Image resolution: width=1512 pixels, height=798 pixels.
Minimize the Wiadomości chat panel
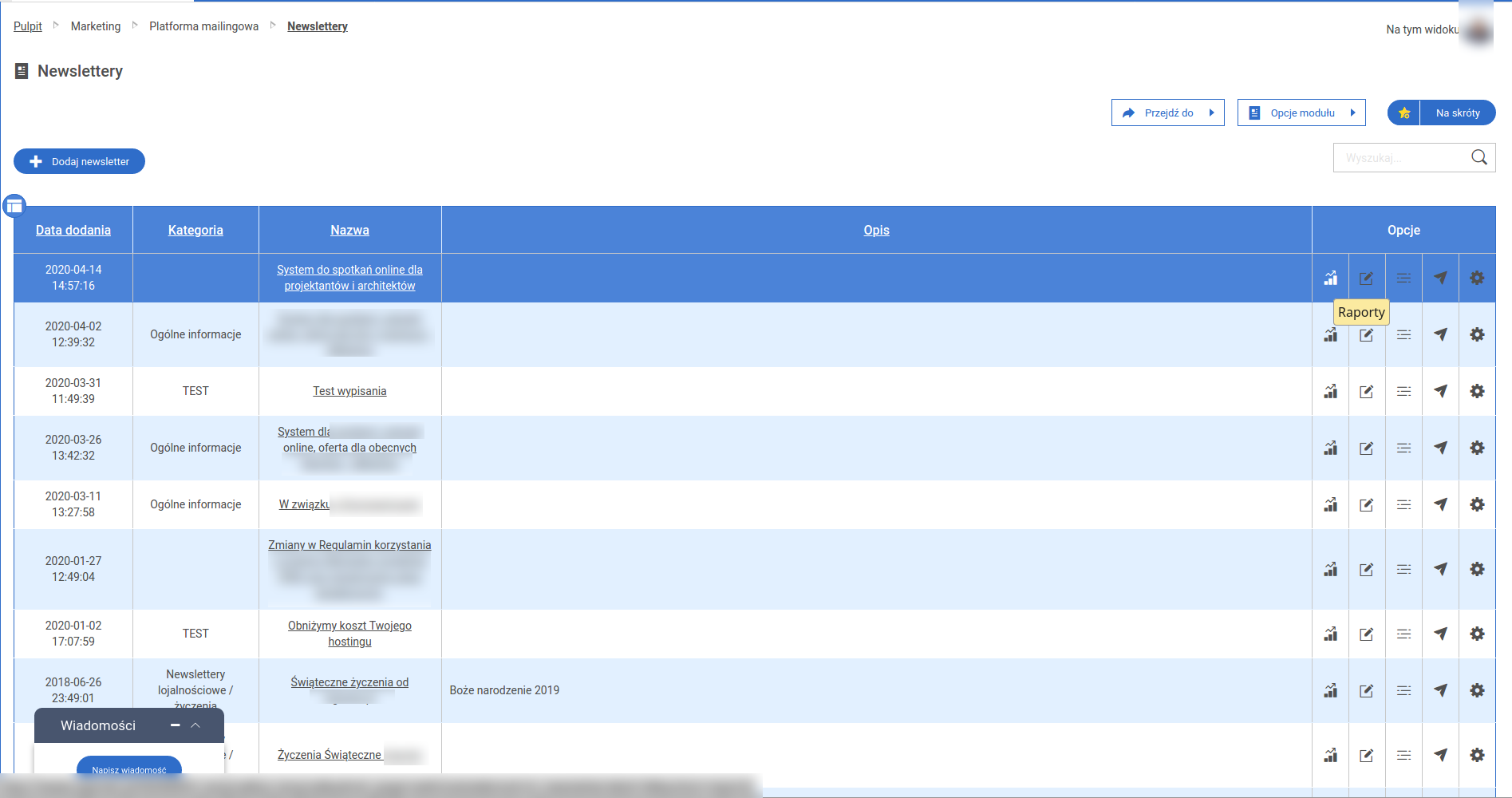pyautogui.click(x=175, y=725)
